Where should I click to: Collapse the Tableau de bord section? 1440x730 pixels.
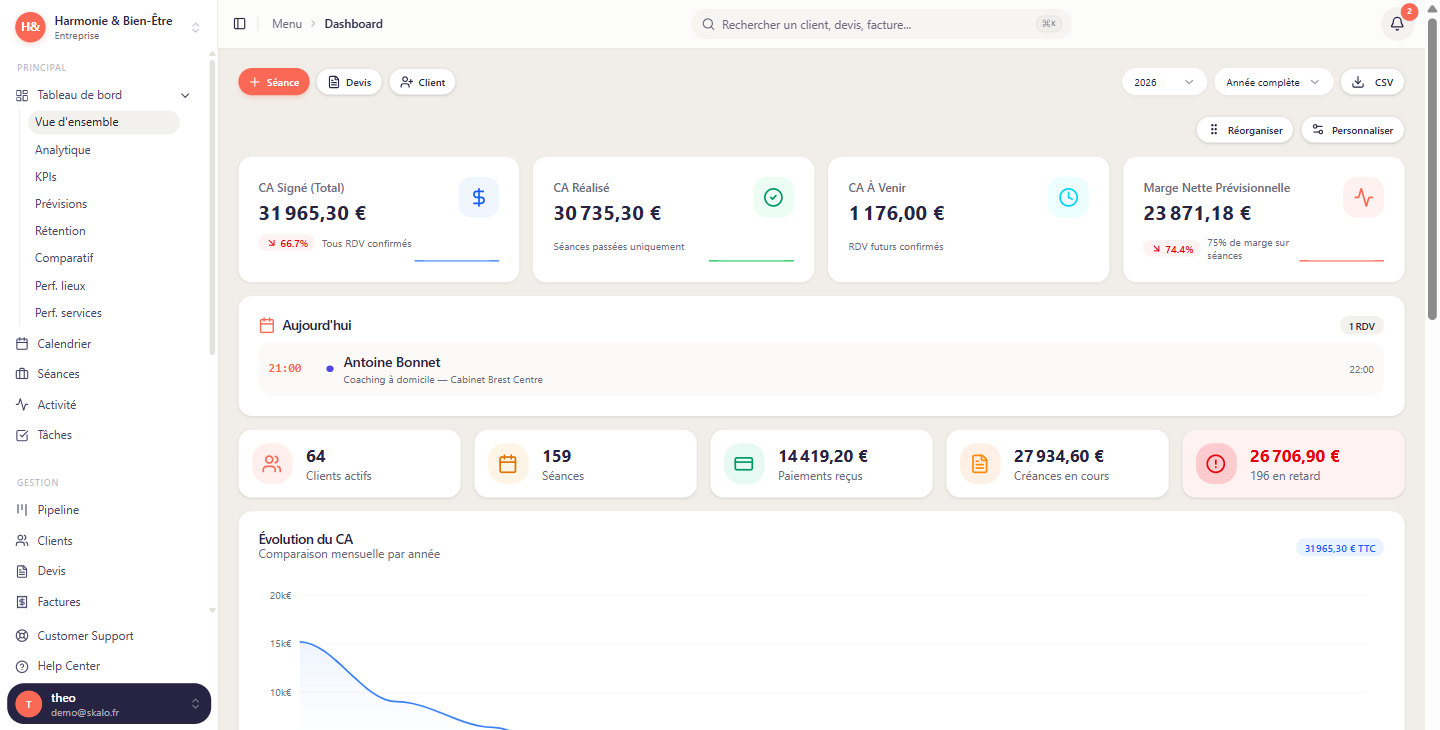click(185, 95)
